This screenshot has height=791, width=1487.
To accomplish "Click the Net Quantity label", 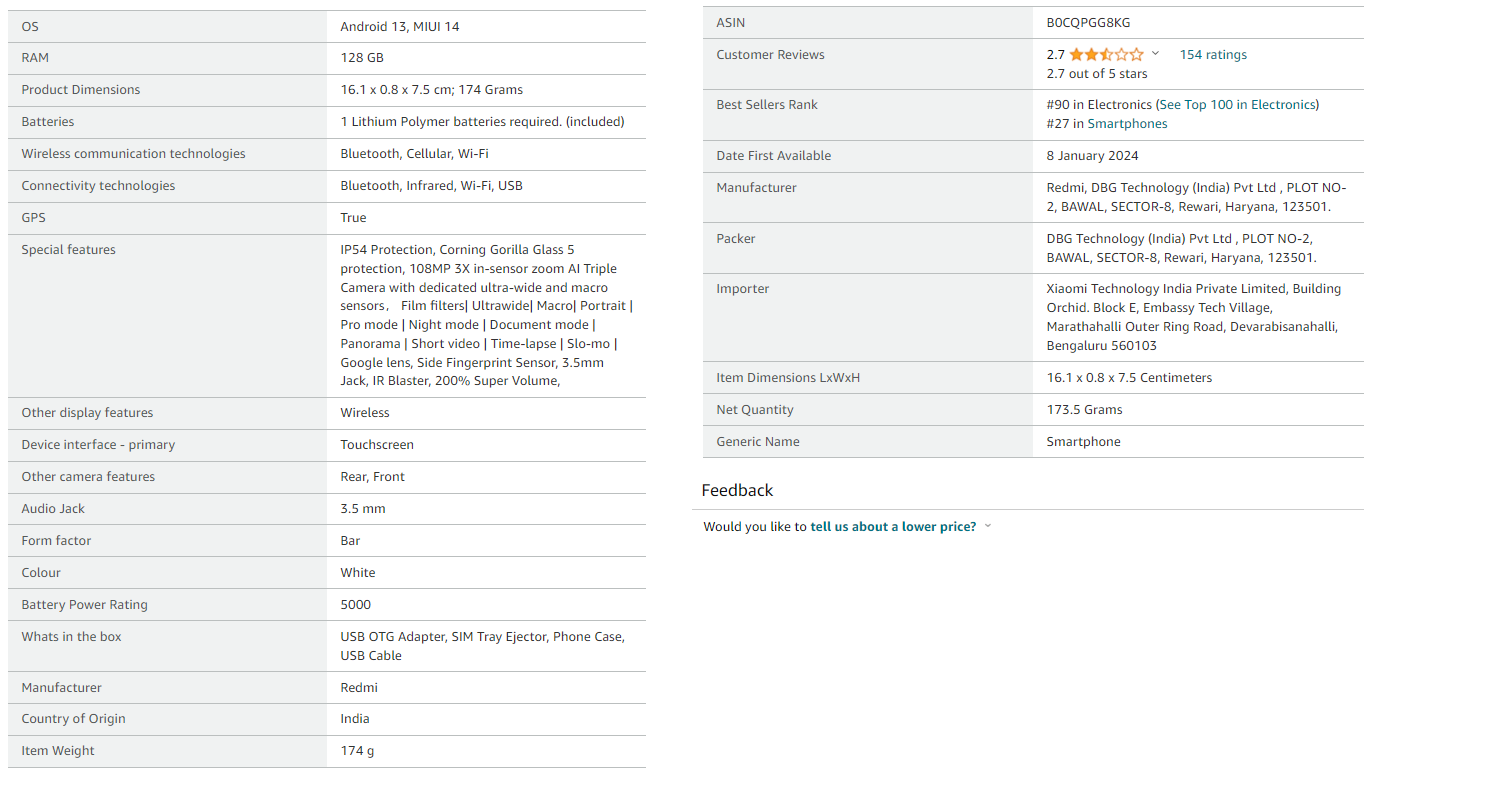I will [754, 410].
